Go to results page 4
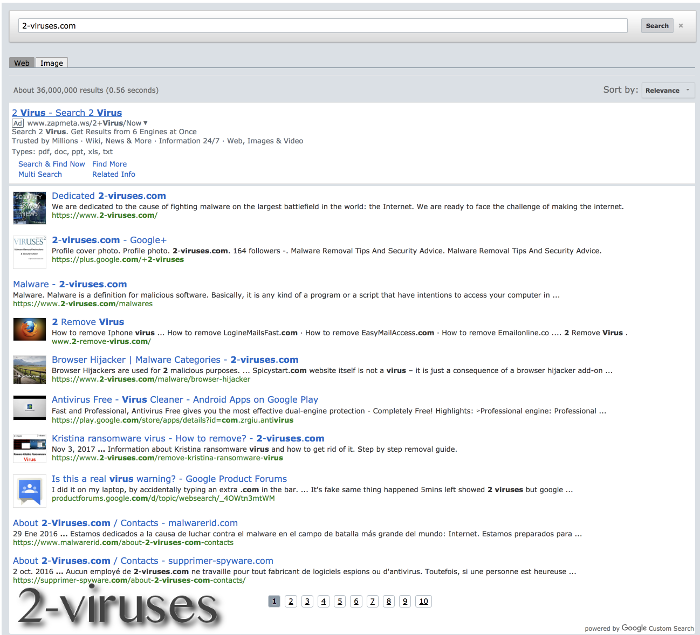700x635 pixels. point(323,602)
